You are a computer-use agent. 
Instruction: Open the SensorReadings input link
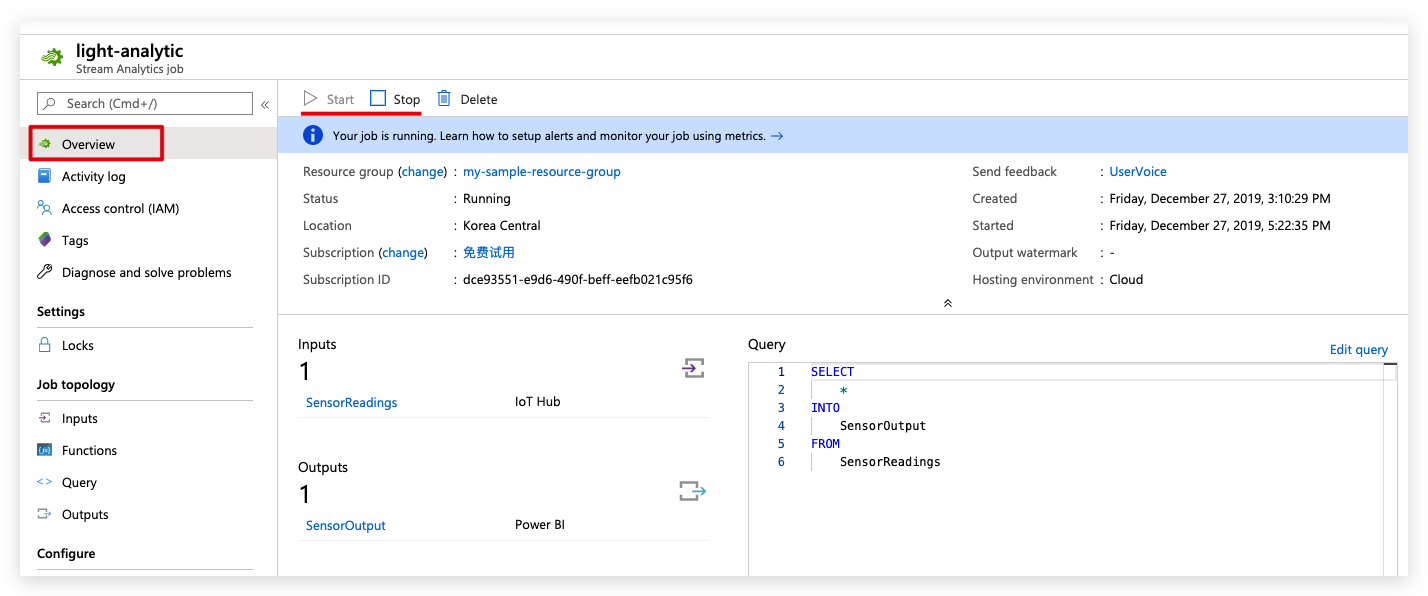[x=351, y=402]
